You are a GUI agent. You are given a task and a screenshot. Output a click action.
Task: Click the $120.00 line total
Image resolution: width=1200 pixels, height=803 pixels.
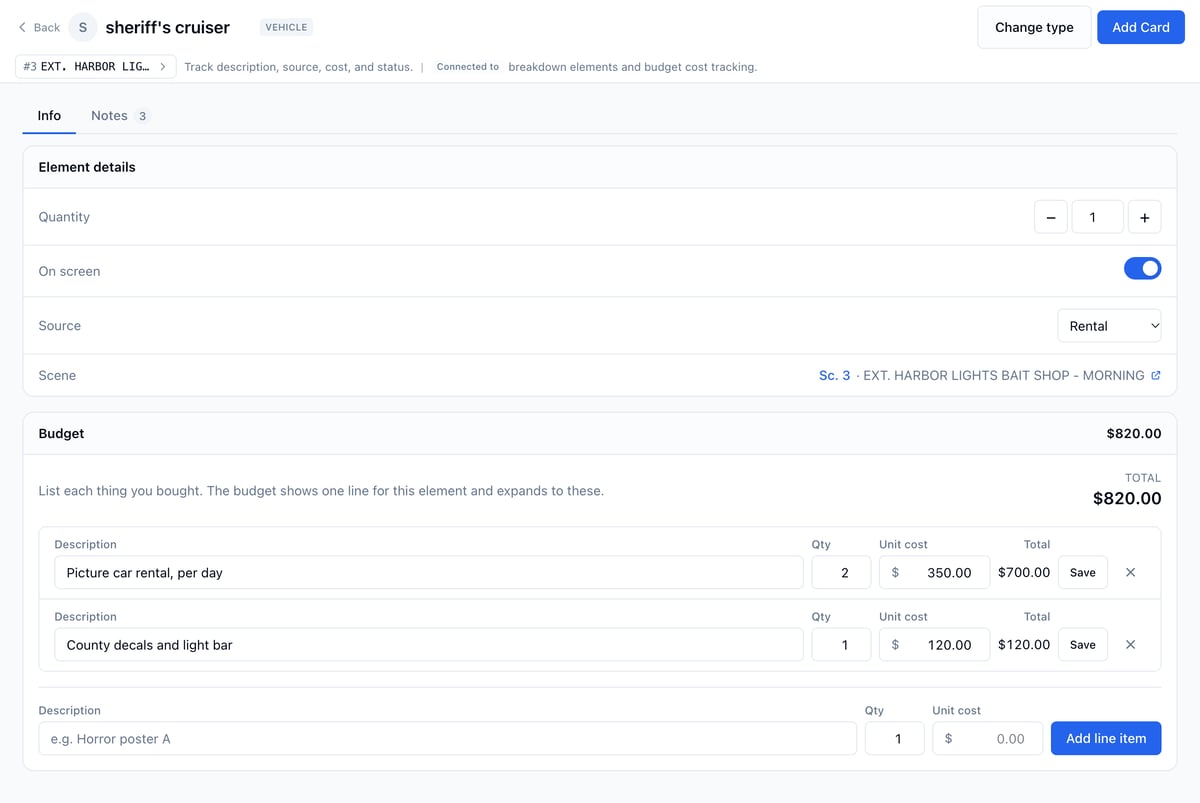coord(1024,644)
